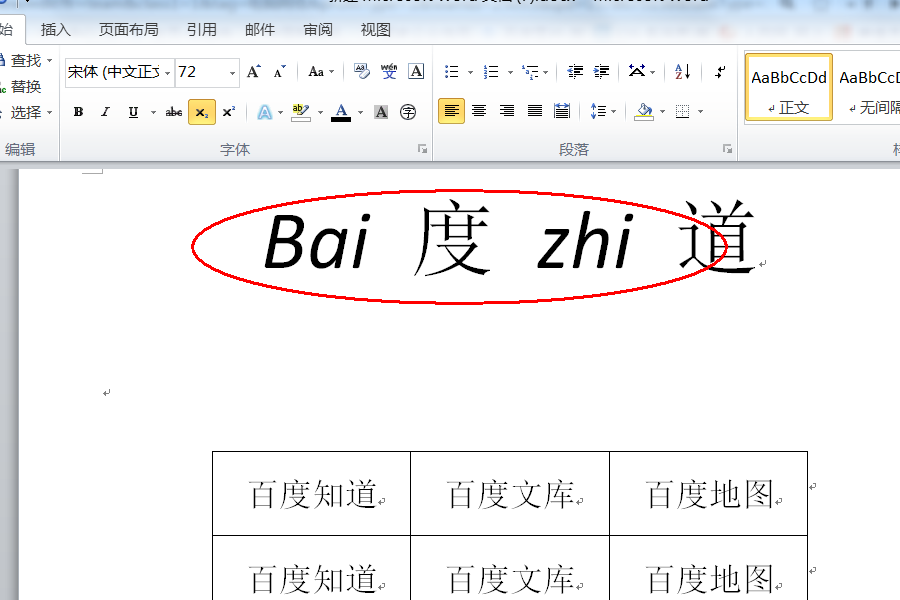Click the Borders icon
This screenshot has height=600, width=900.
pos(682,111)
